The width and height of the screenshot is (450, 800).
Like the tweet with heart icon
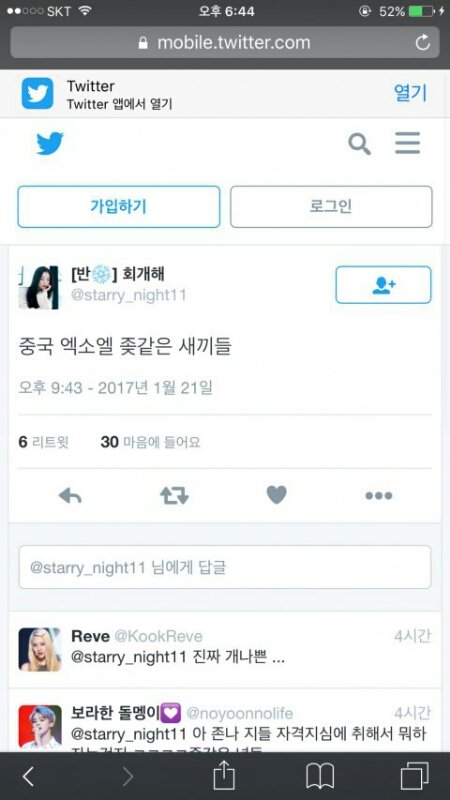point(277,495)
